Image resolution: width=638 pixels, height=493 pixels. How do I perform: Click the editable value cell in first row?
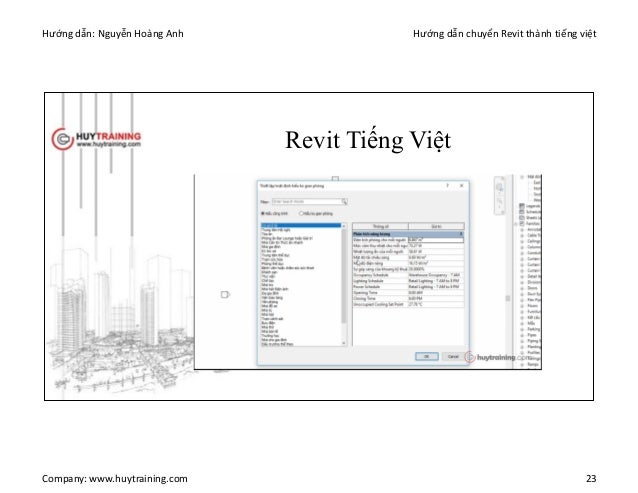436,240
